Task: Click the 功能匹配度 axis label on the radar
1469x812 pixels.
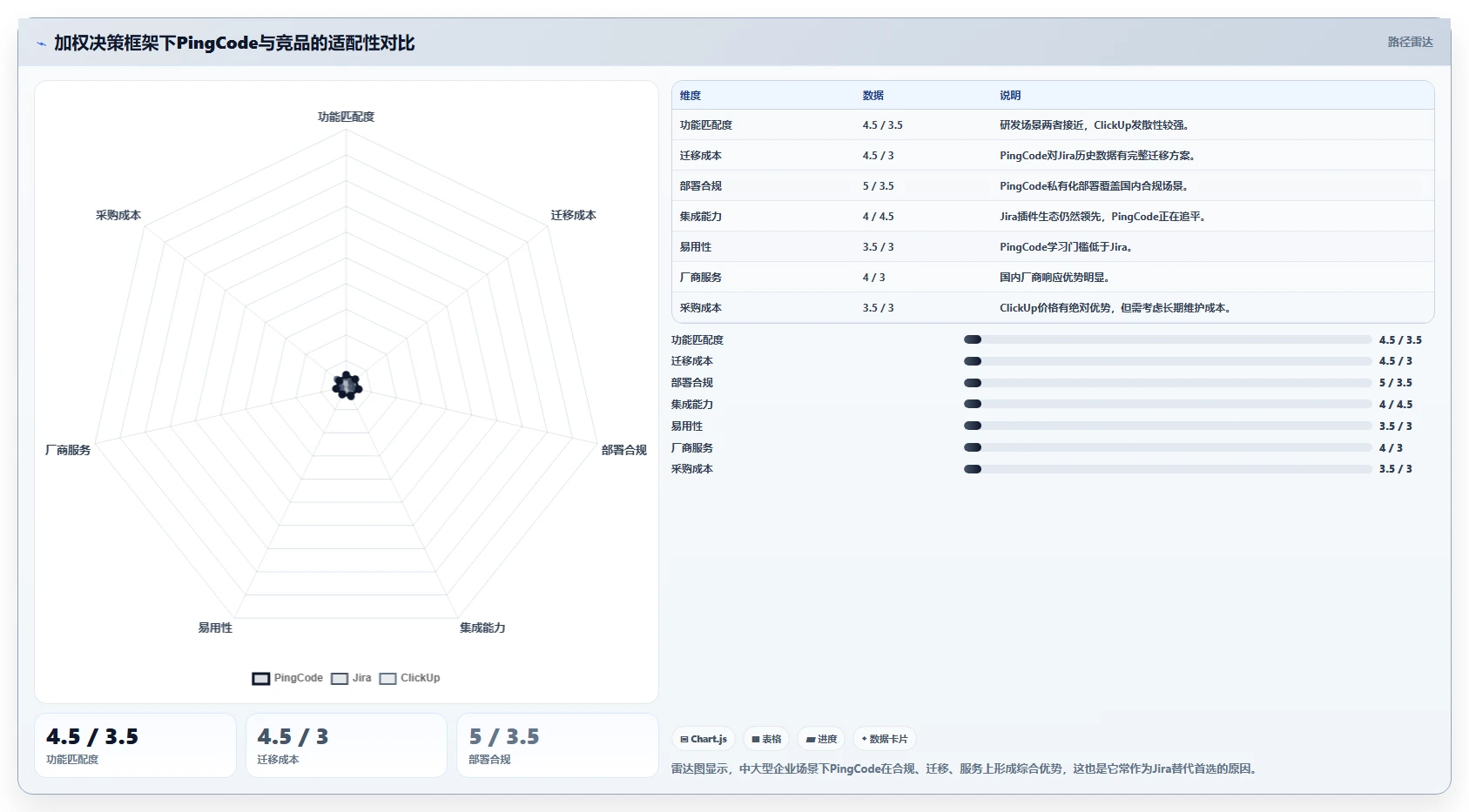Action: click(346, 117)
